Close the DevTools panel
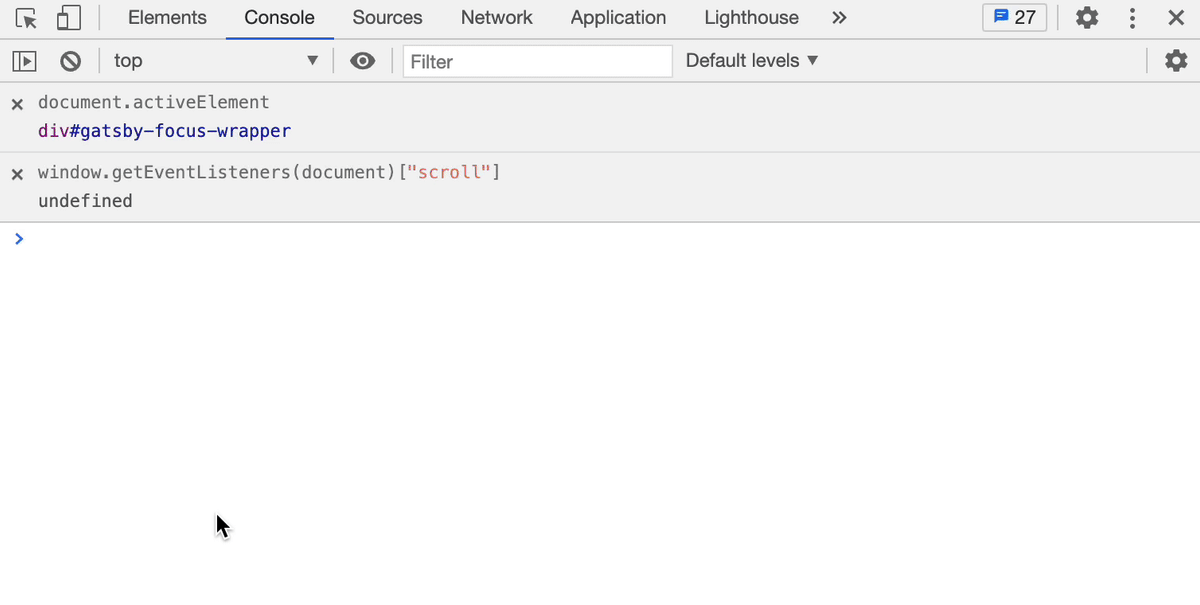1200x605 pixels. point(1177,18)
